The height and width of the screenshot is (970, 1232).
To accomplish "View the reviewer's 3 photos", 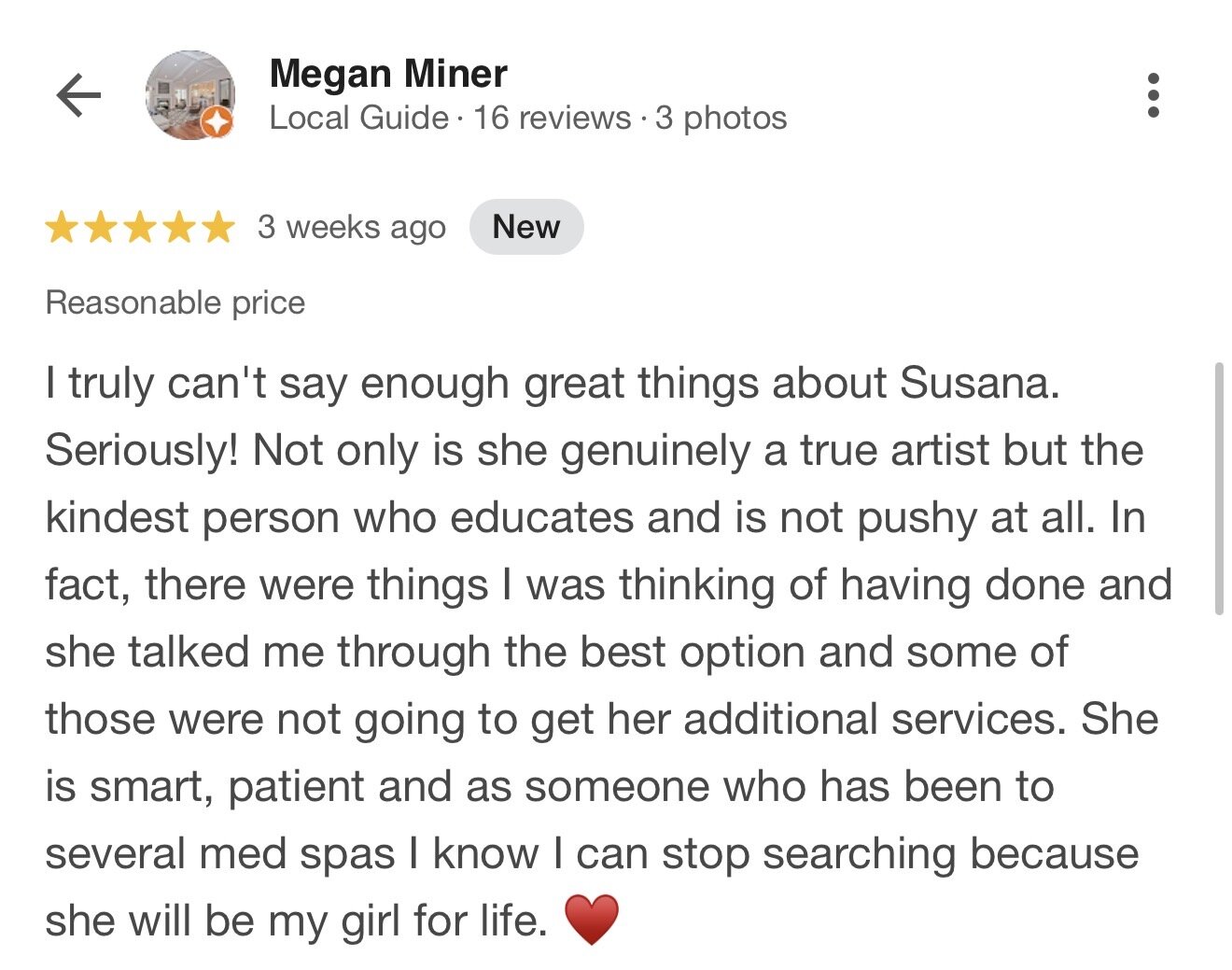I will point(721,119).
